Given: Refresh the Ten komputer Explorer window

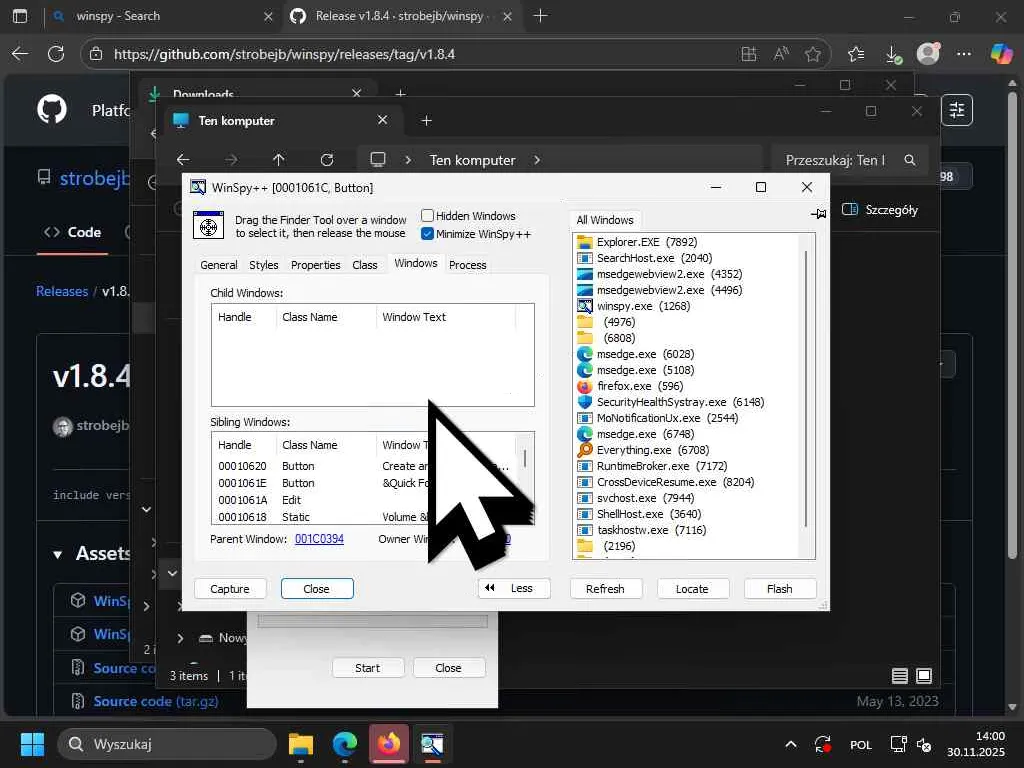Looking at the screenshot, I should coord(327,159).
